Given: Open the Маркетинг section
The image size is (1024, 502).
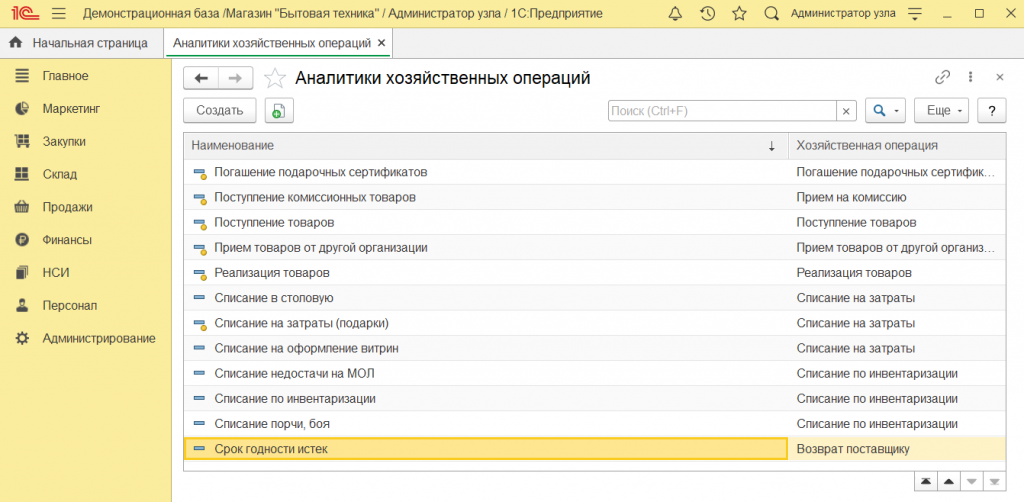Looking at the screenshot, I should [72, 108].
